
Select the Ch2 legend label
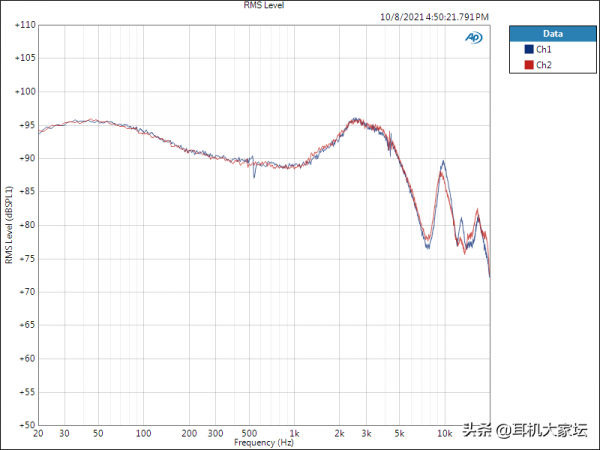(x=544, y=65)
